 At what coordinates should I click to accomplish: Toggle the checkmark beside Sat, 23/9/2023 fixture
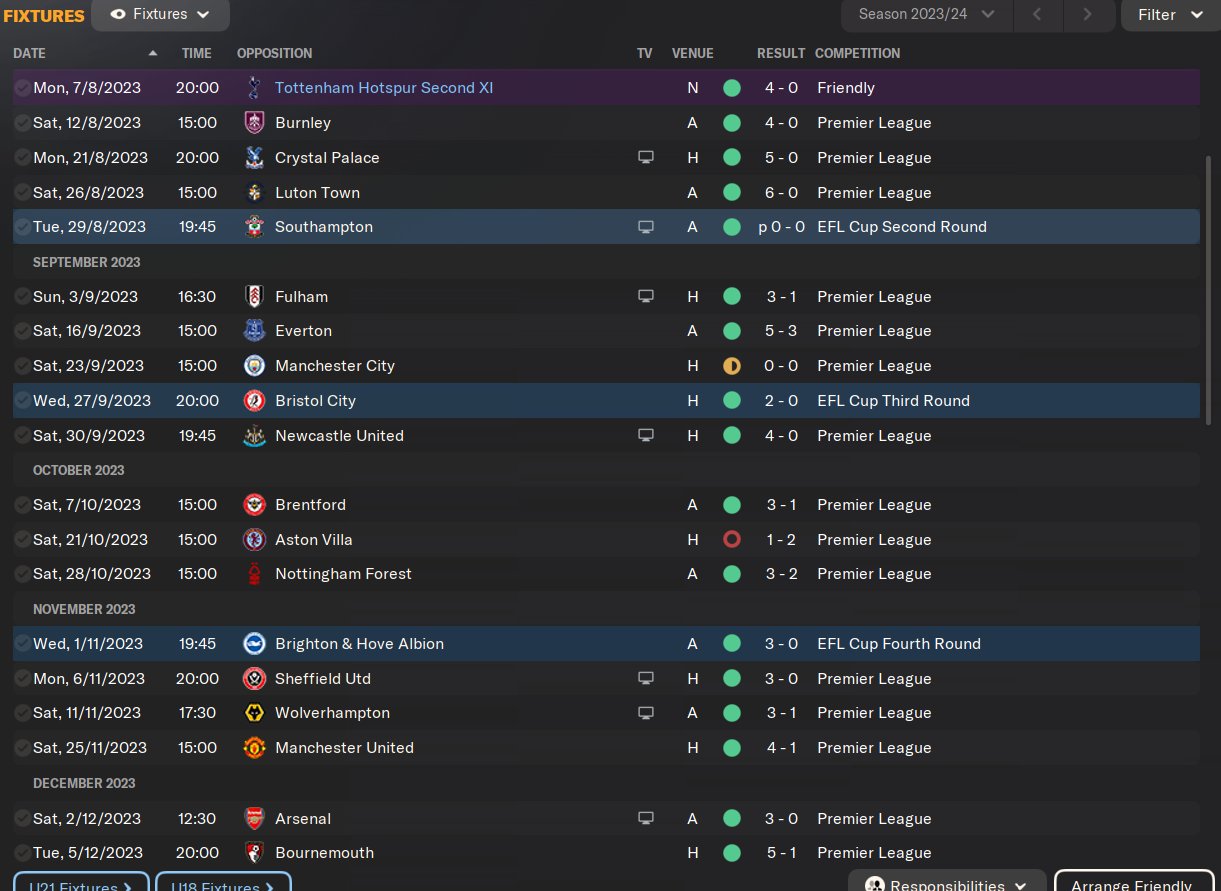(22, 366)
